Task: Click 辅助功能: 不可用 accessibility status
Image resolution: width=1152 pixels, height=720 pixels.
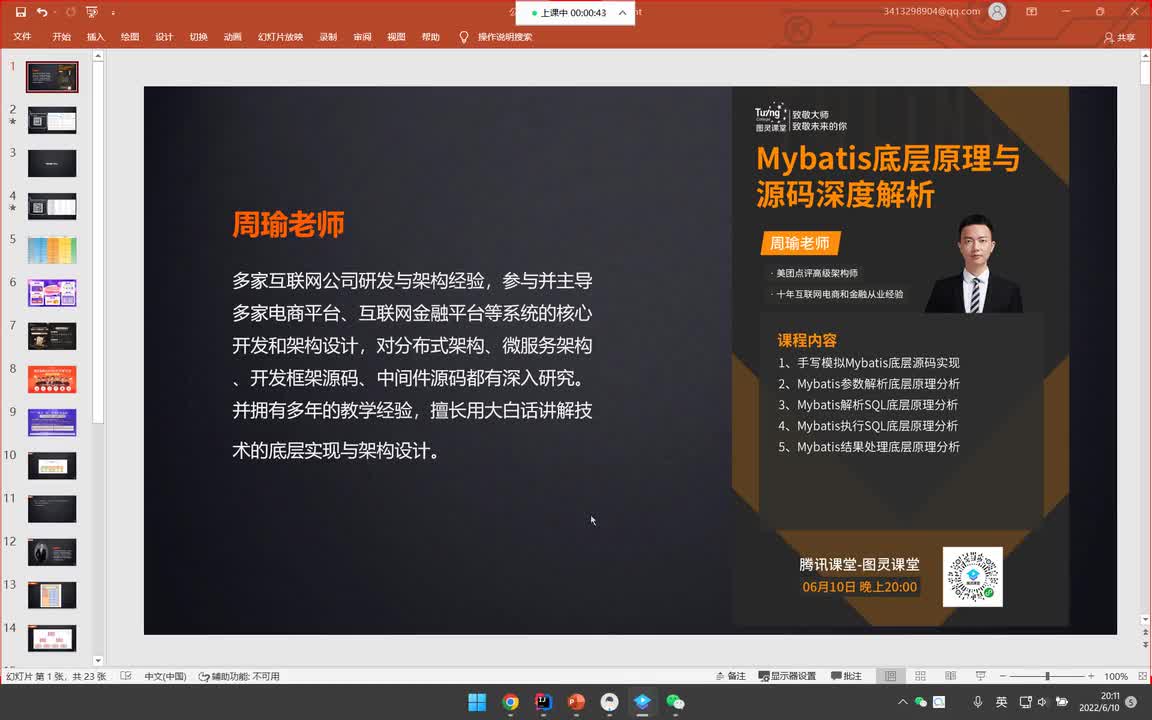Action: 239,677
